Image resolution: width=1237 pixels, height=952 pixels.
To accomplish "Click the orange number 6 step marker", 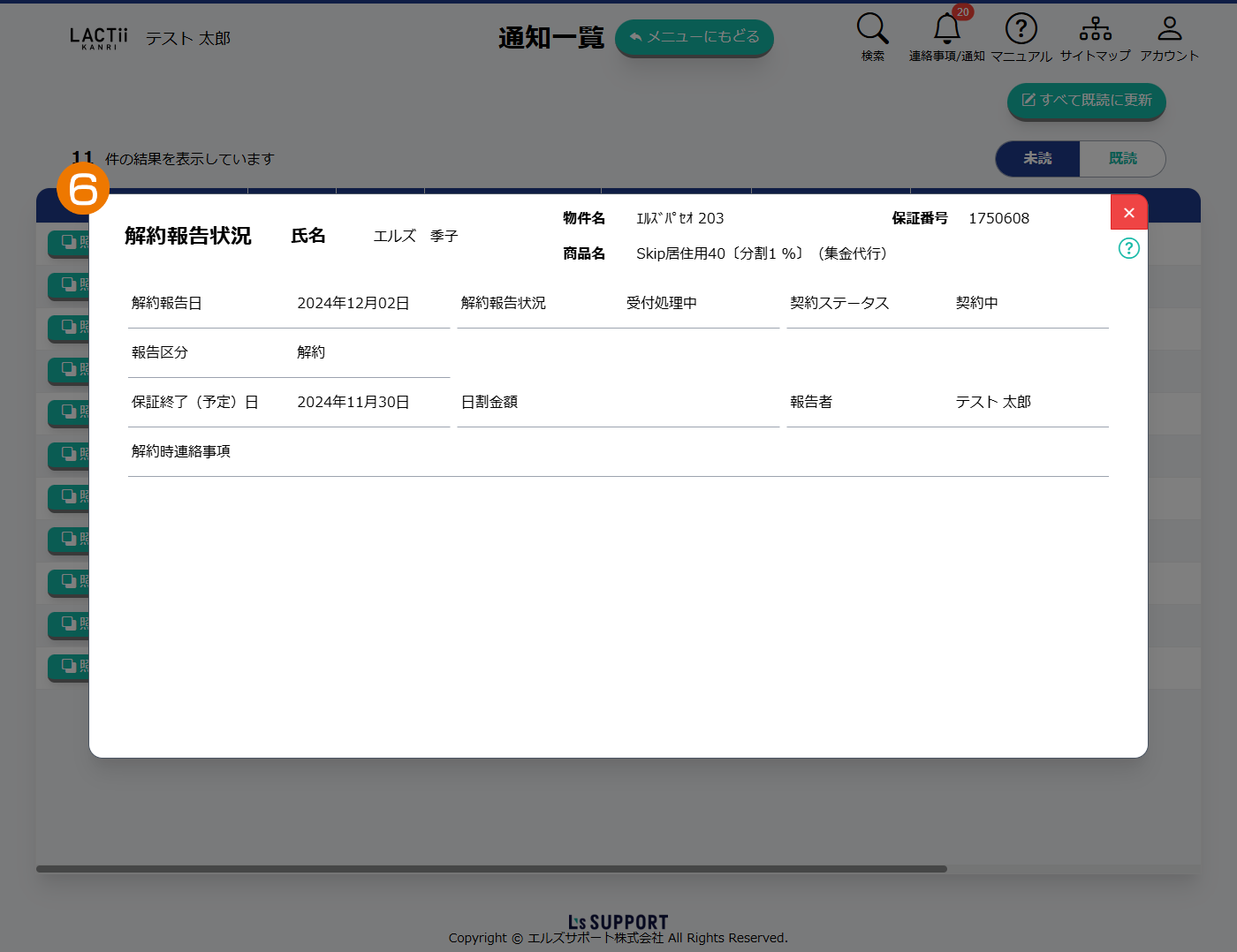I will (83, 189).
